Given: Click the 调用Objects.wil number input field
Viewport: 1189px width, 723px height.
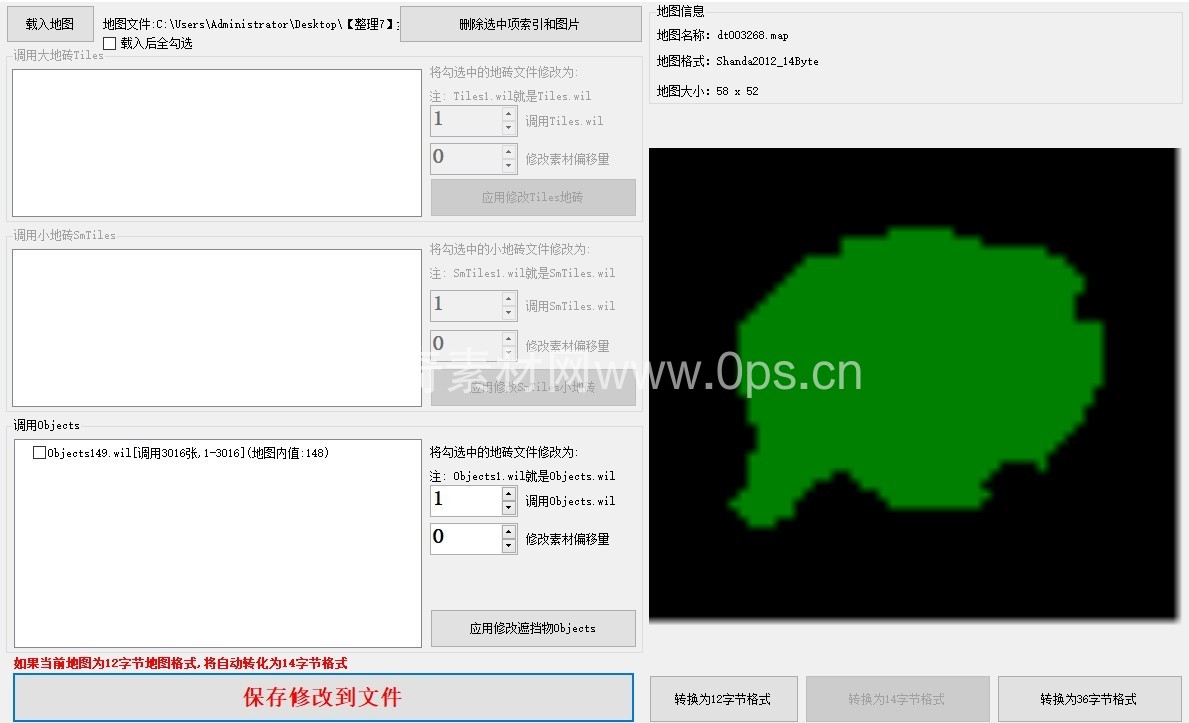Looking at the screenshot, I should [465, 501].
